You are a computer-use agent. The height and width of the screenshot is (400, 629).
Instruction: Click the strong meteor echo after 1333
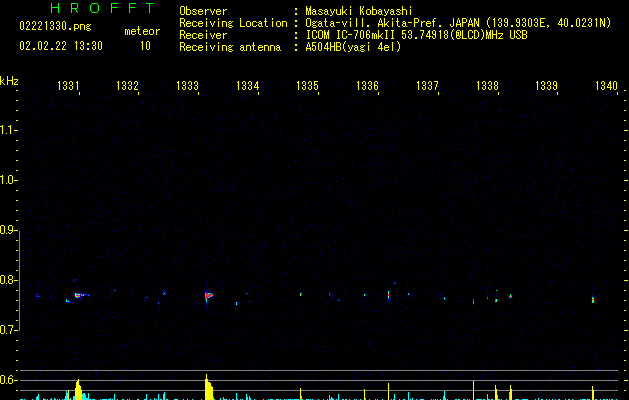point(208,296)
